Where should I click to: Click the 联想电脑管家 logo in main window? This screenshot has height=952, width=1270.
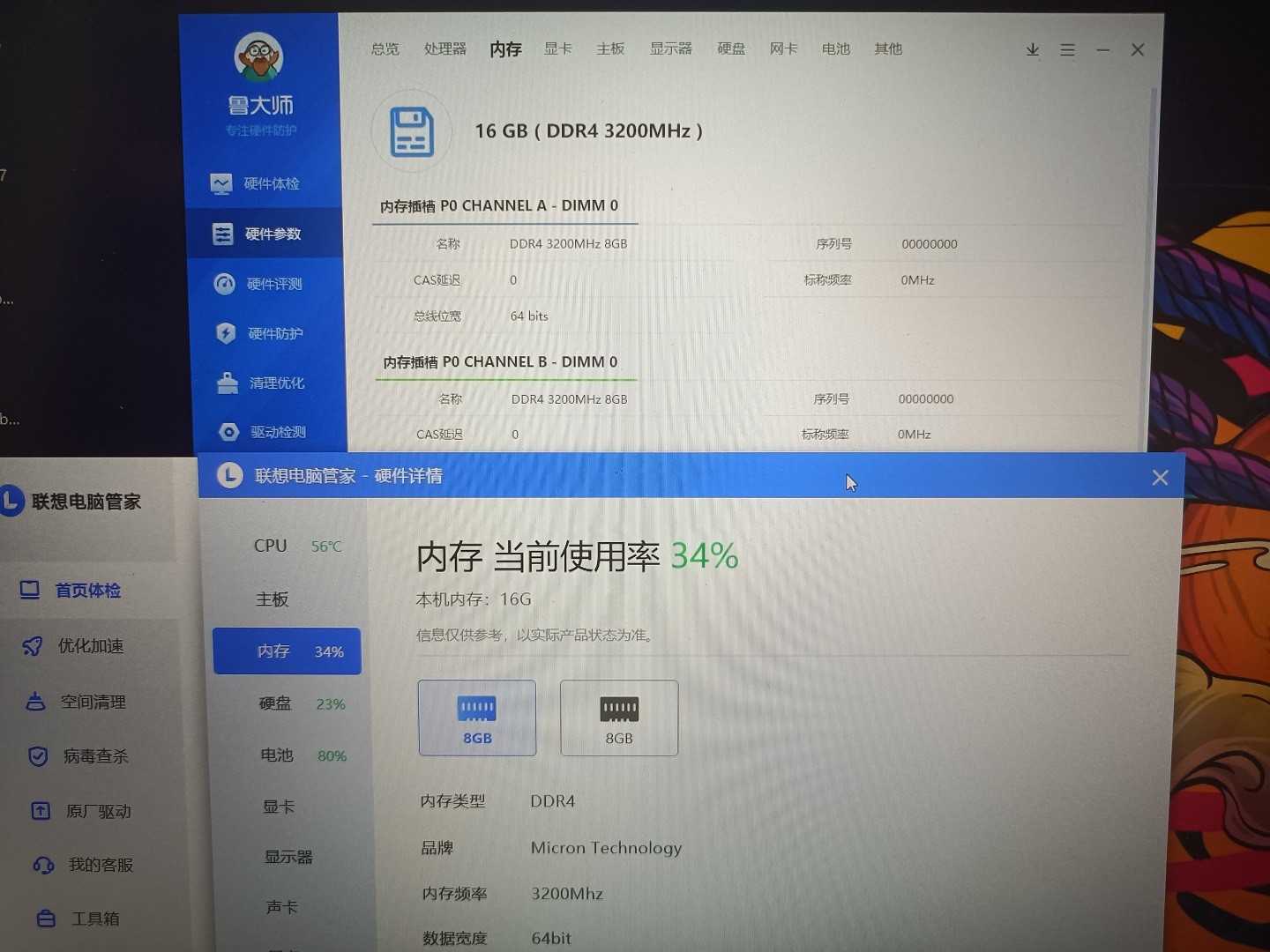(11, 501)
